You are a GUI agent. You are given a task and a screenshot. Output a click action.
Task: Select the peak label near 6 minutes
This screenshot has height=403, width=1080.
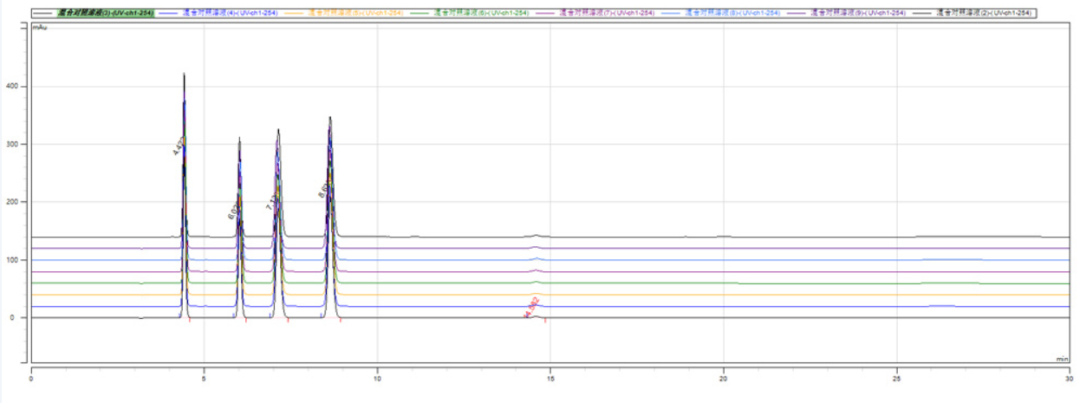232,209
